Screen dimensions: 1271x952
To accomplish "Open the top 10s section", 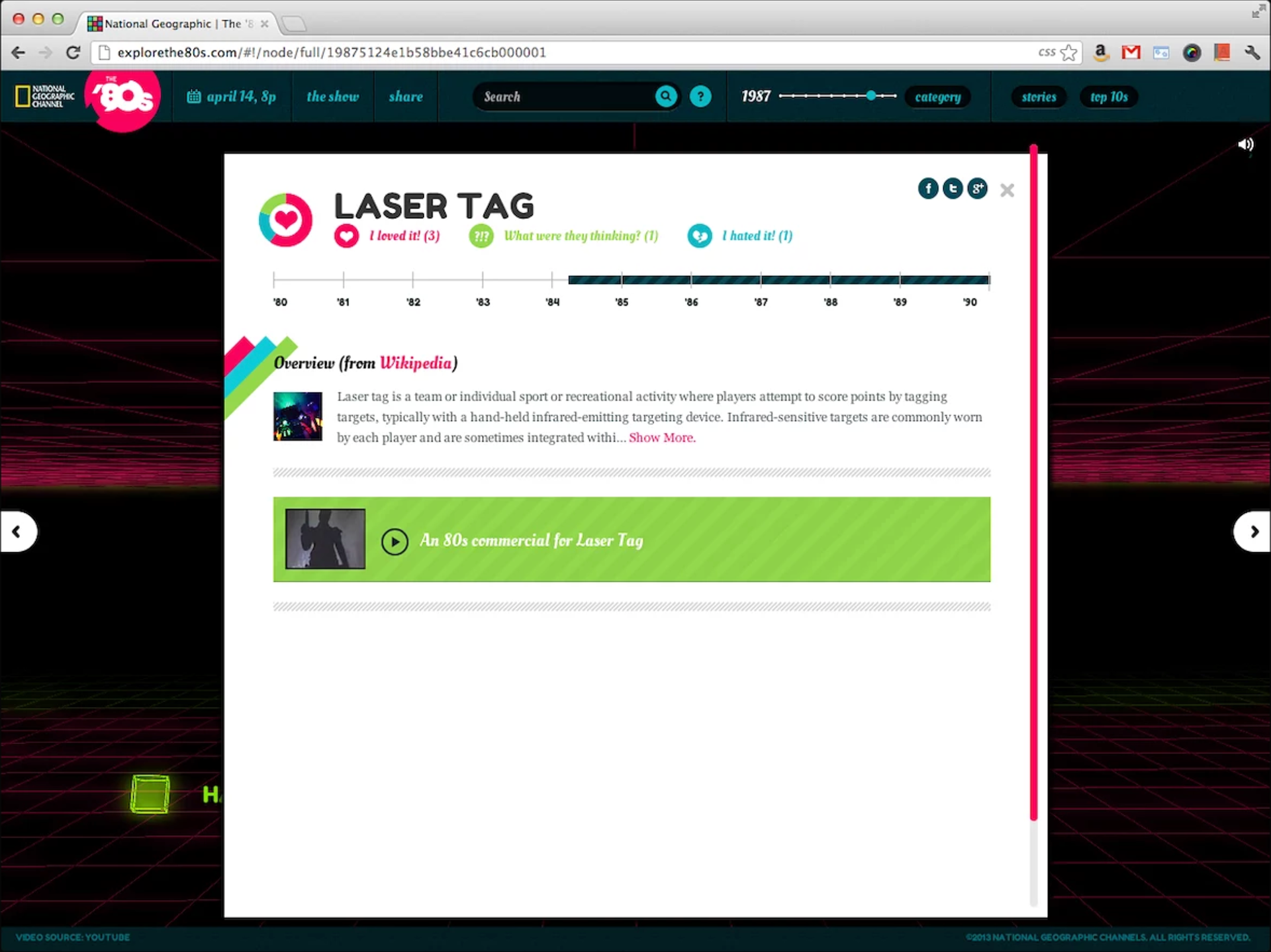I will [x=1109, y=97].
